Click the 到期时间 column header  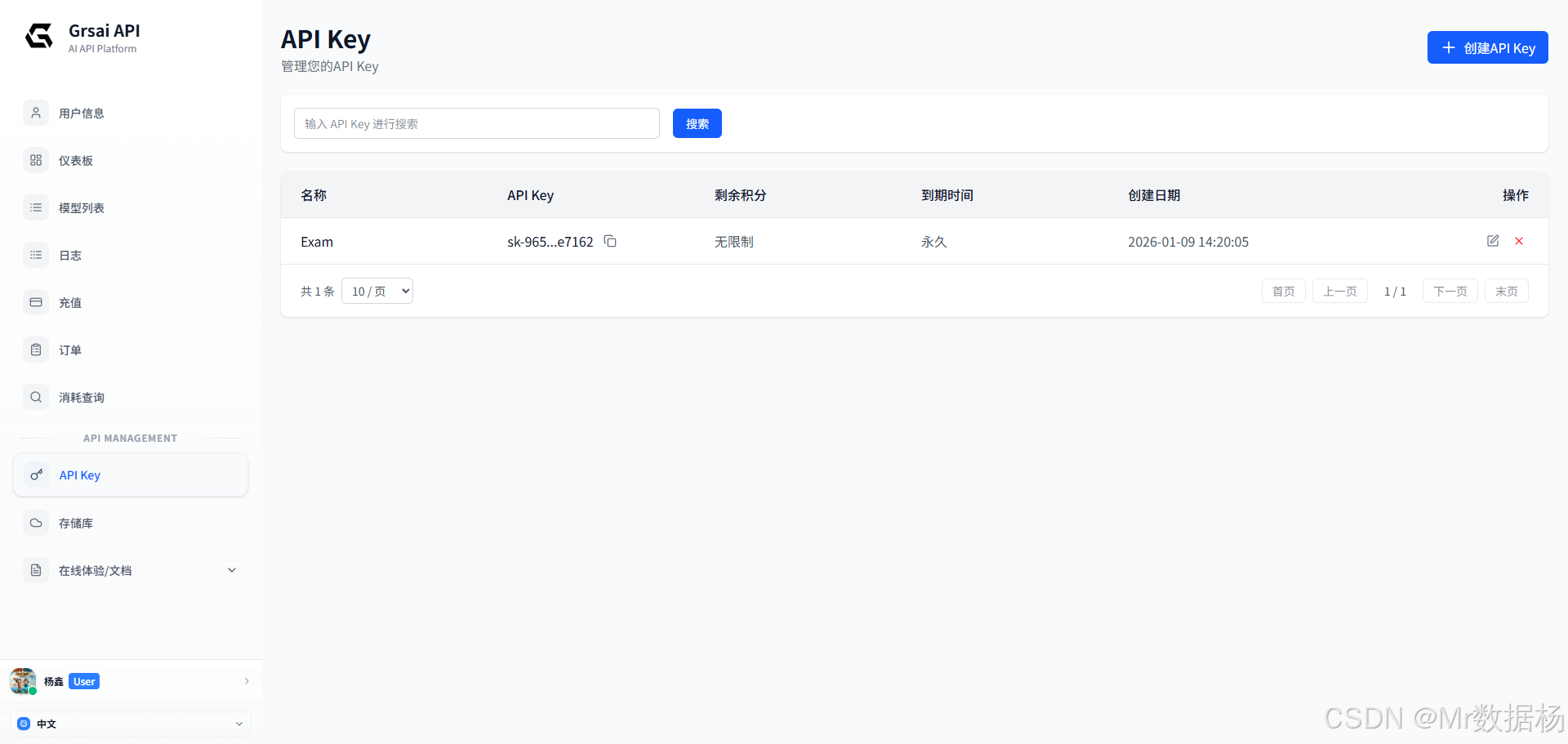pyautogui.click(x=947, y=195)
